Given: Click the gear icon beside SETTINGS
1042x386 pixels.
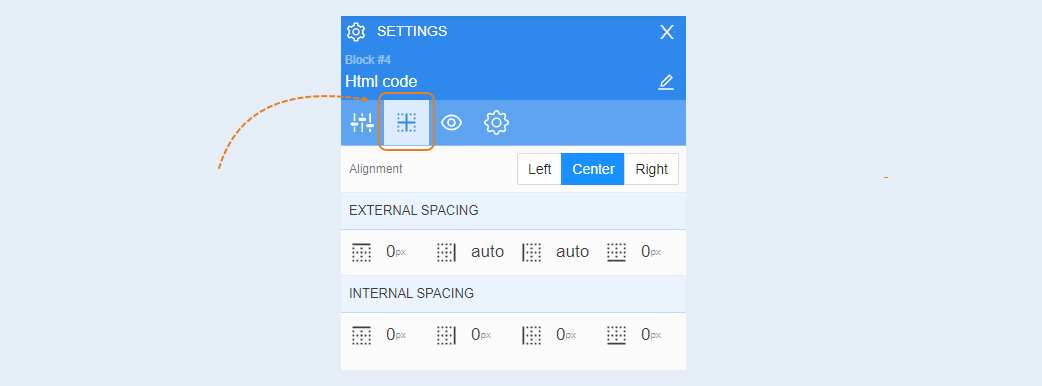Looking at the screenshot, I should [x=356, y=32].
